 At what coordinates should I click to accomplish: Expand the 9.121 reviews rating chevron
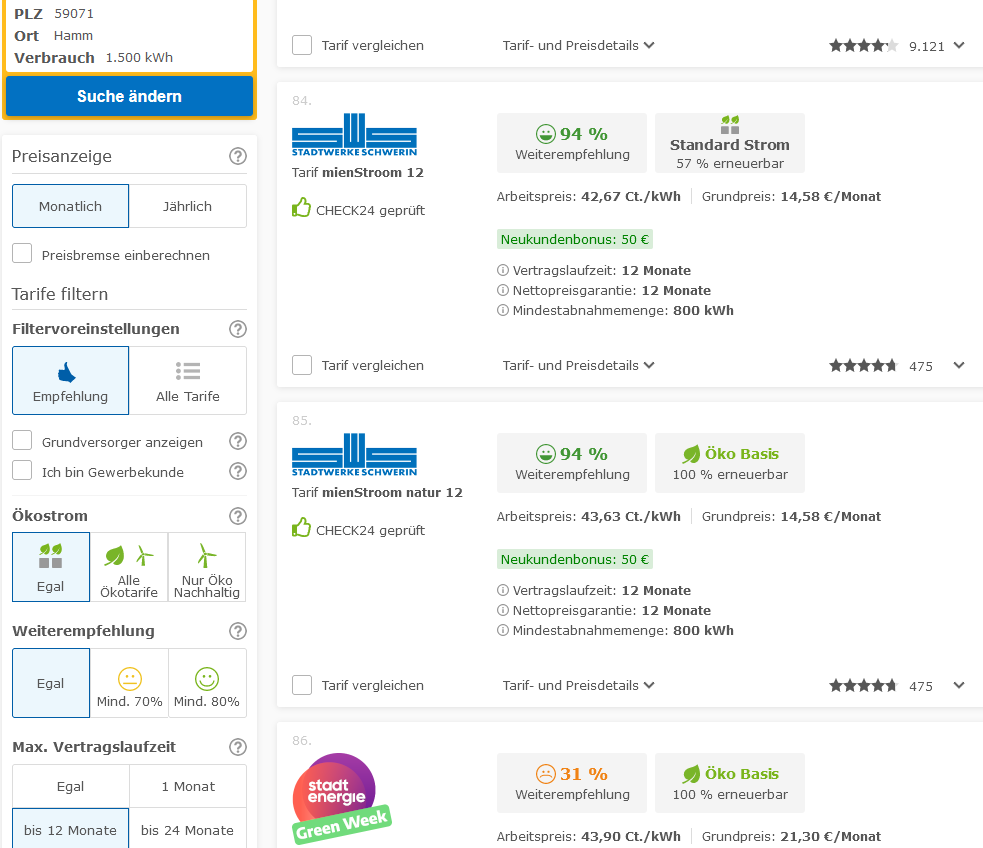[959, 45]
